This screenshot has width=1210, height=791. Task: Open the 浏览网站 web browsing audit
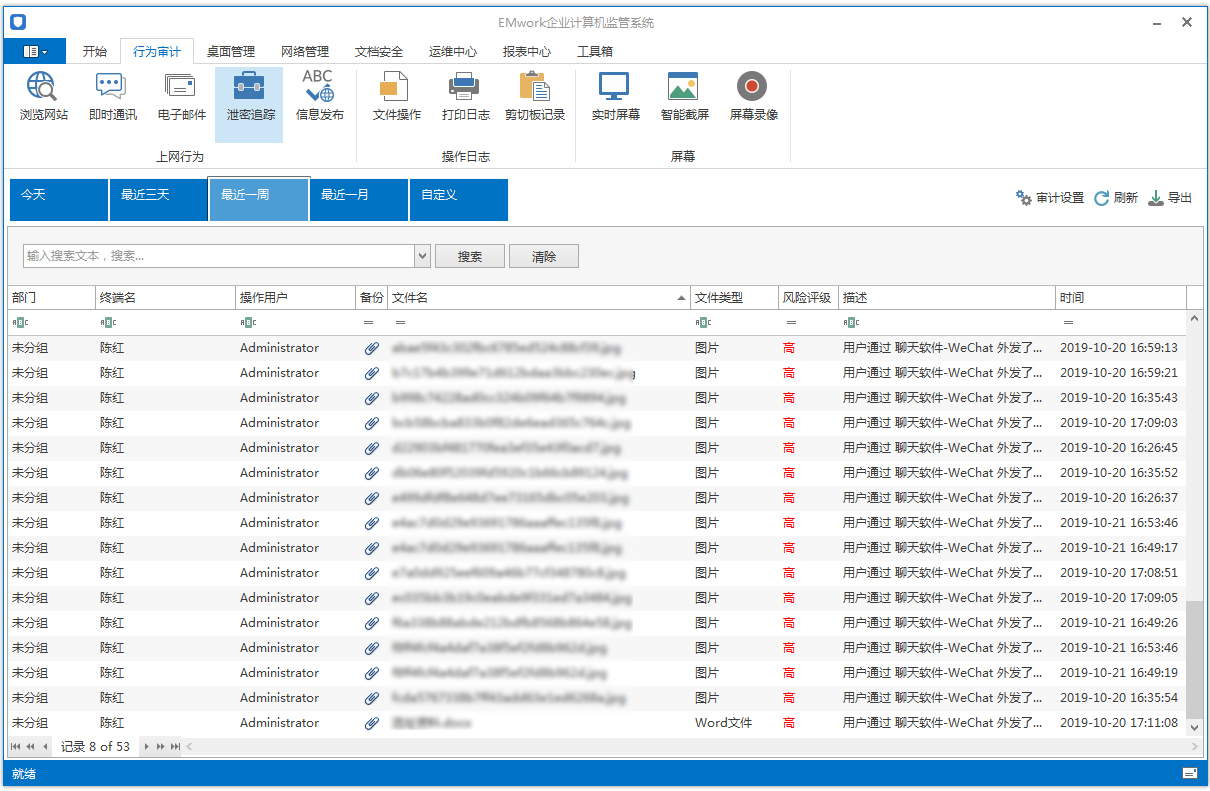[44, 98]
